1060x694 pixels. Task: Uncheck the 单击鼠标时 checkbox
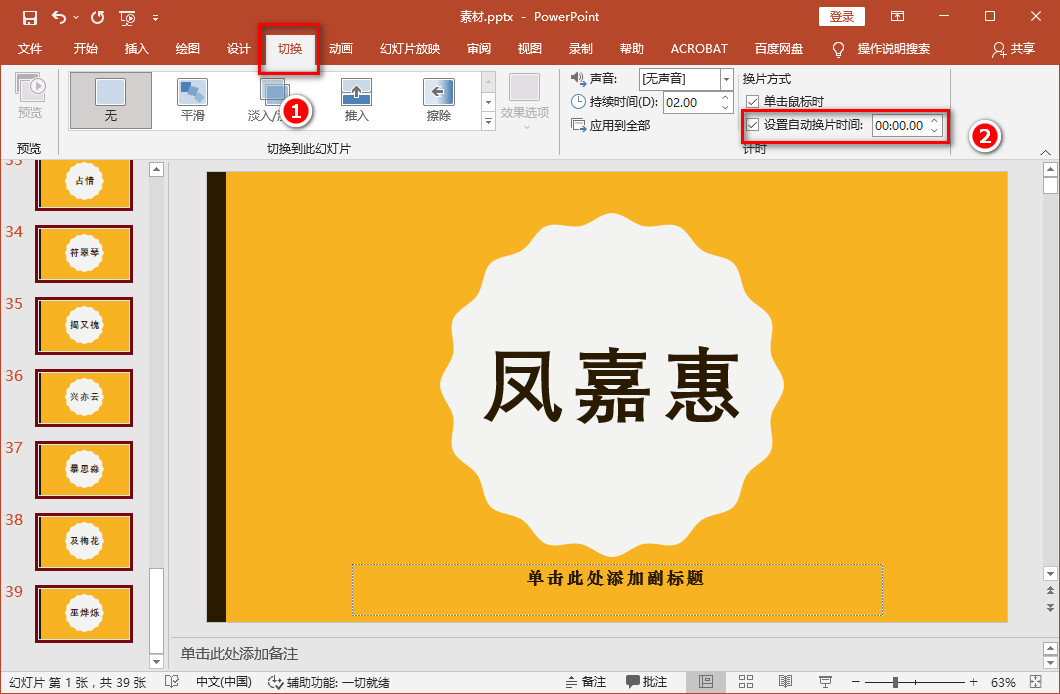(x=751, y=101)
